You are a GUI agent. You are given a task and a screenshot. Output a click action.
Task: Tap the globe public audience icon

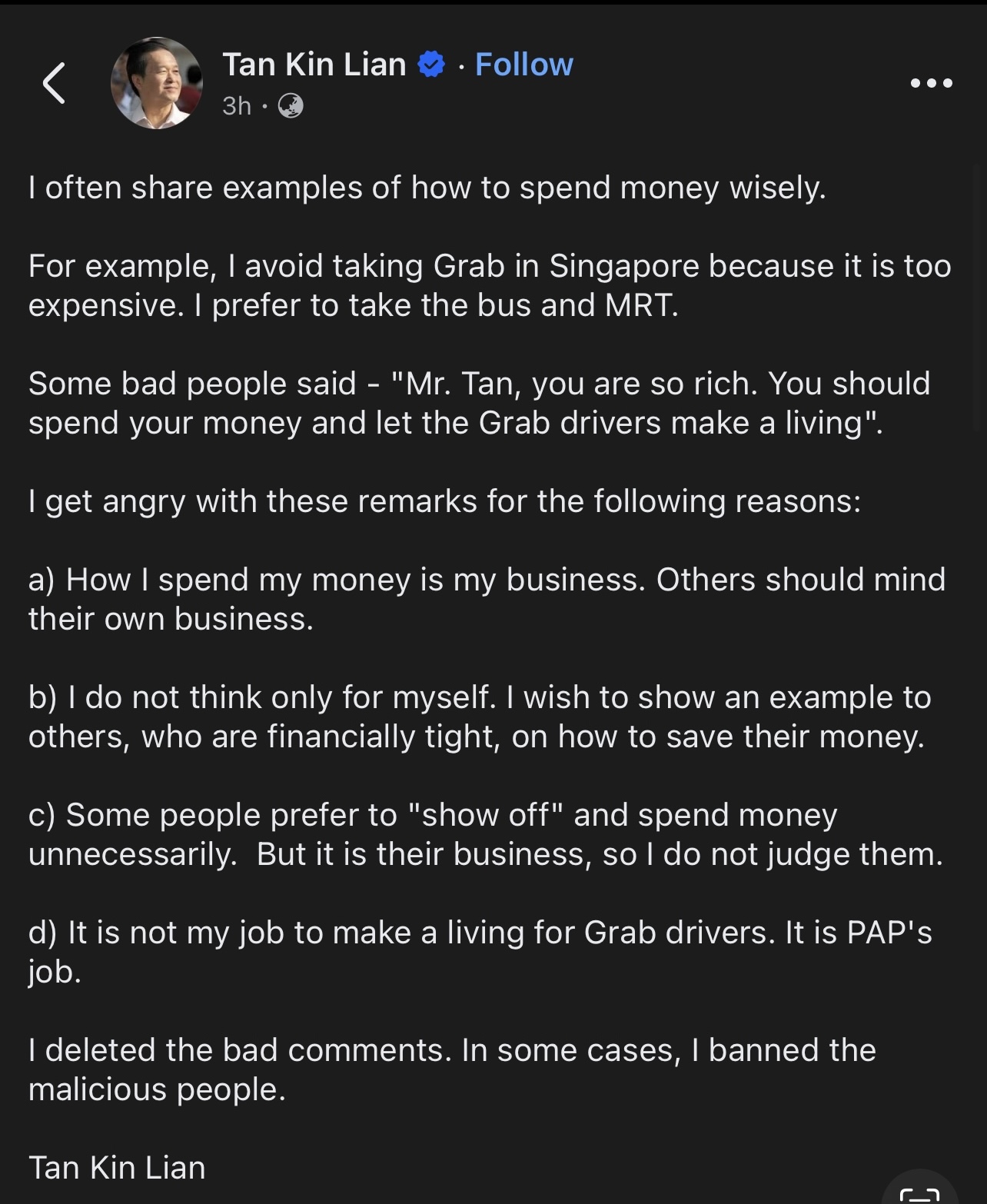pos(290,105)
